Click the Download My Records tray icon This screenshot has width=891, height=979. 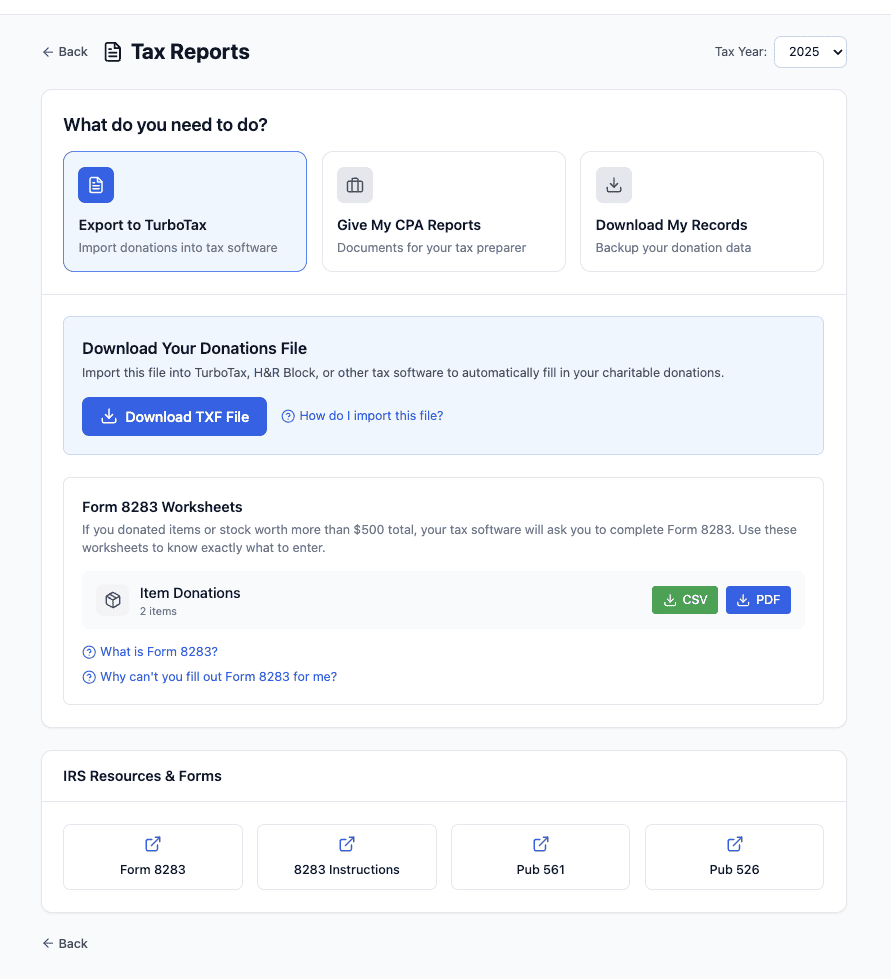(x=614, y=185)
